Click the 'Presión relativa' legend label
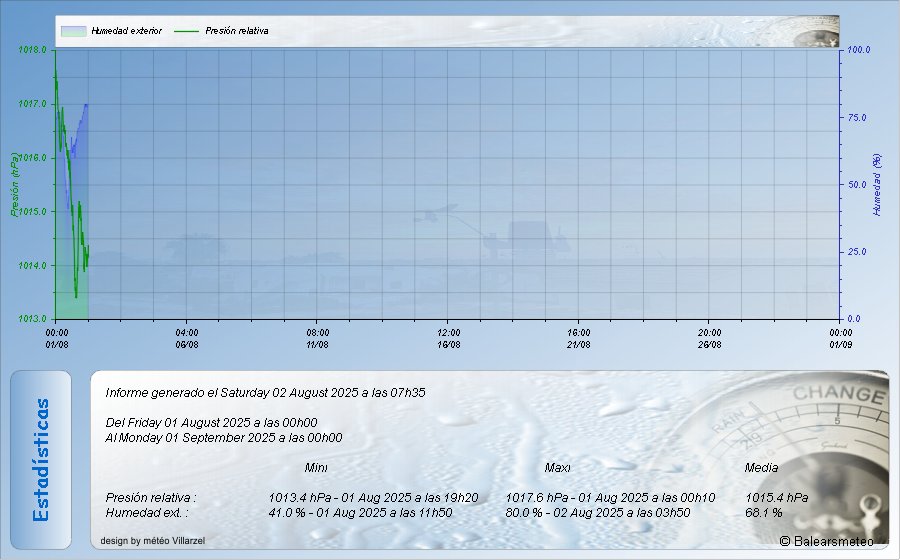The image size is (900, 560). pyautogui.click(x=236, y=31)
